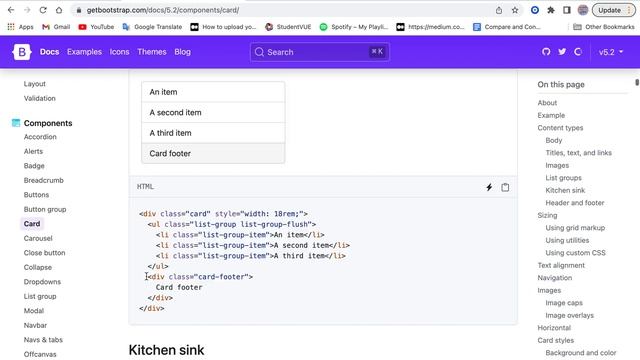Open Buttons in the sidebar
The height and width of the screenshot is (360, 640).
coord(36,195)
